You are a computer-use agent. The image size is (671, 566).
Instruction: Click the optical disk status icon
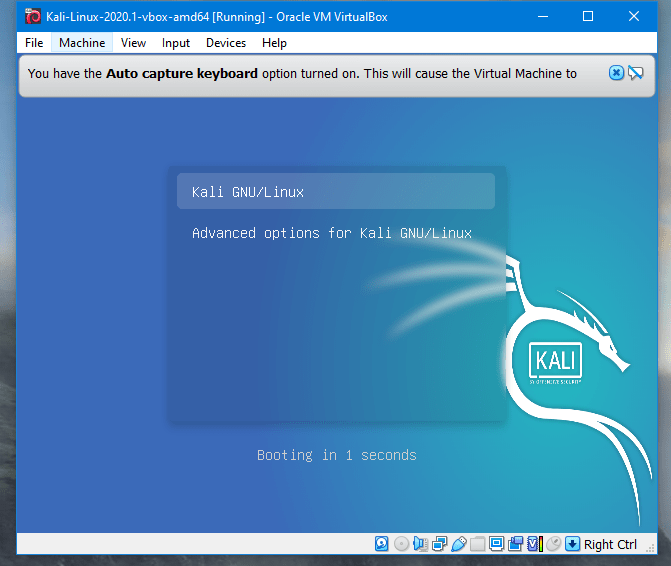tap(401, 544)
